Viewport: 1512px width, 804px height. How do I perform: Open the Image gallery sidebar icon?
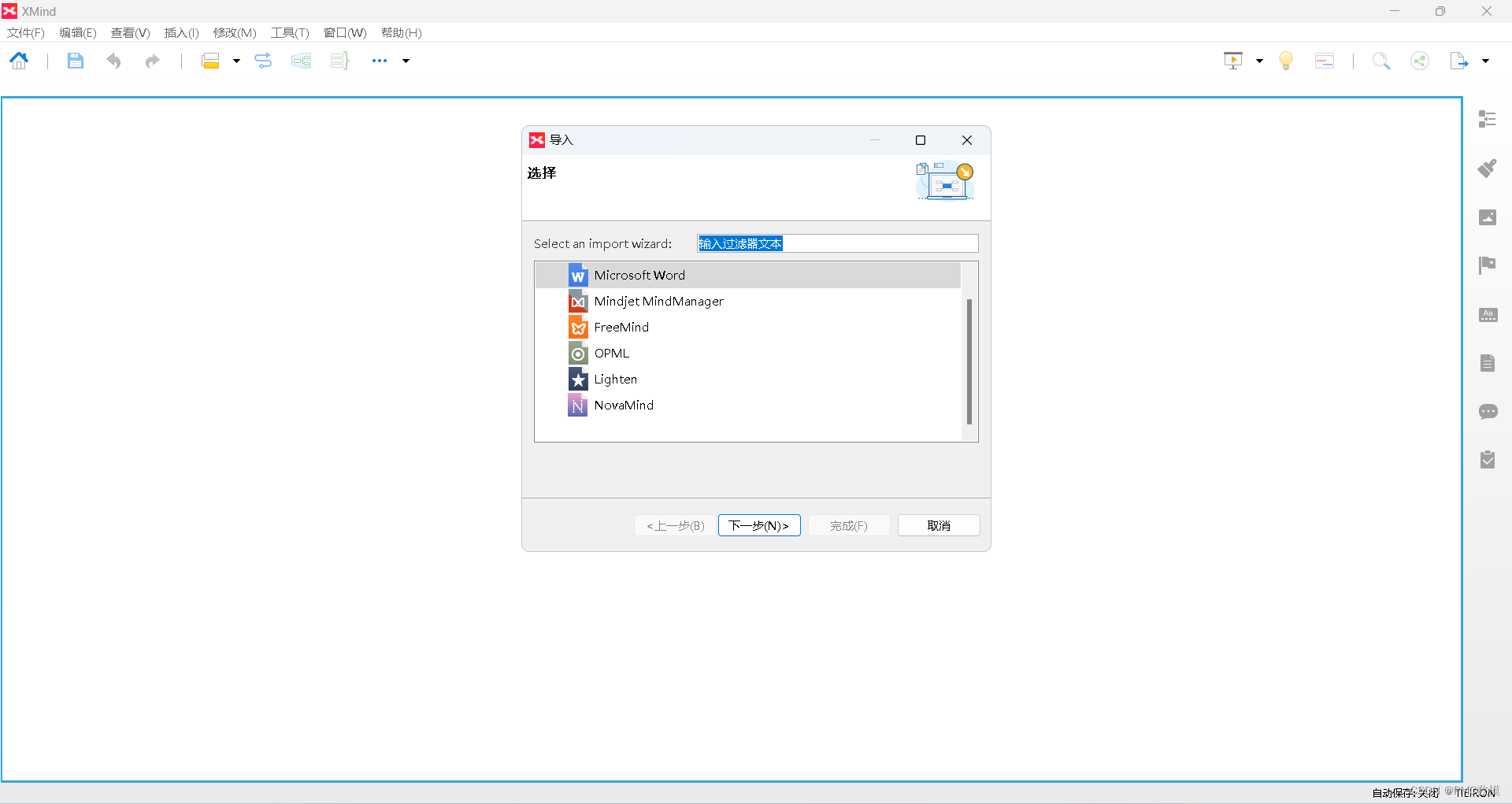[x=1488, y=217]
